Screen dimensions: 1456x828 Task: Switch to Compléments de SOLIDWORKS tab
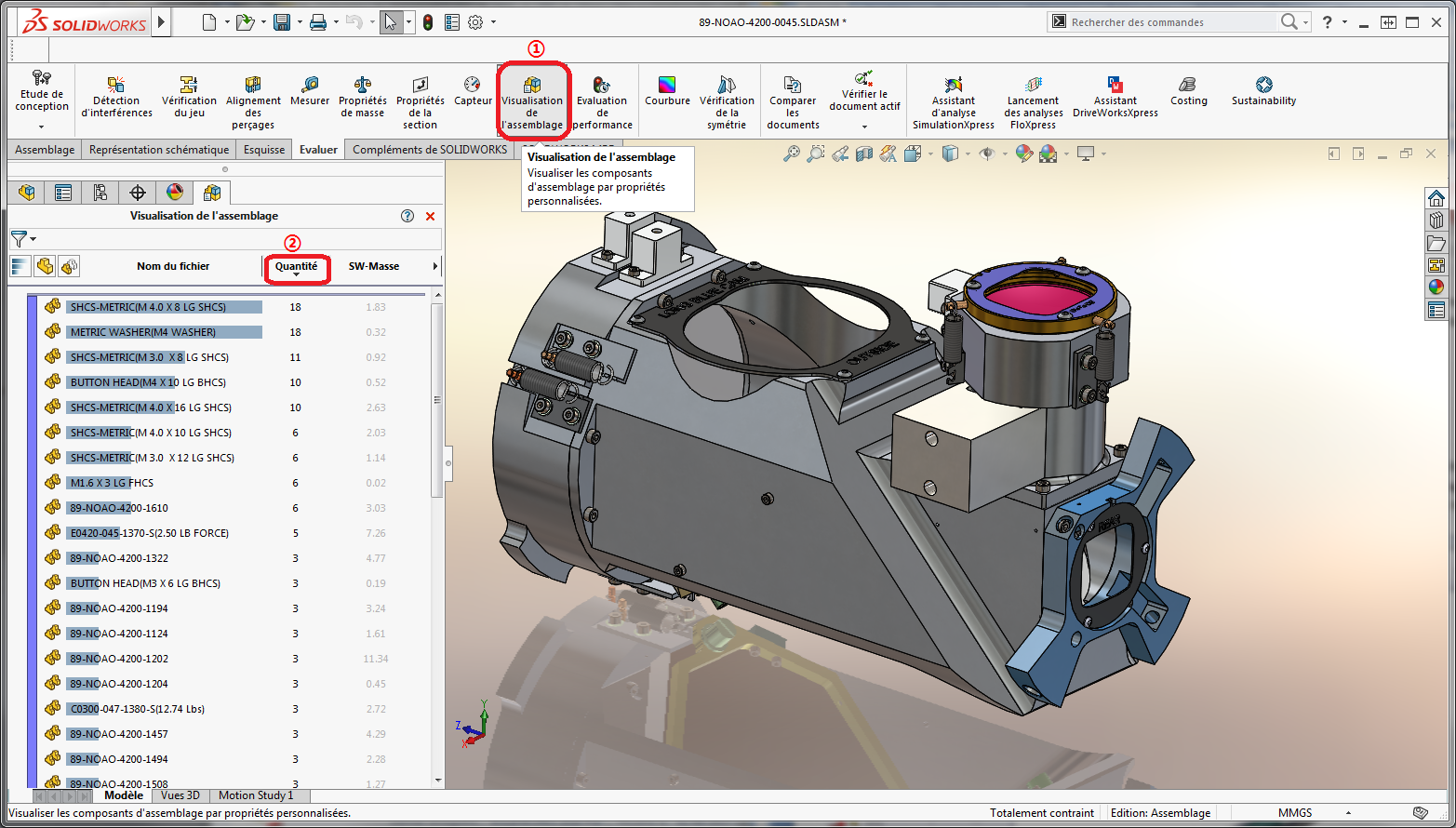click(x=430, y=150)
